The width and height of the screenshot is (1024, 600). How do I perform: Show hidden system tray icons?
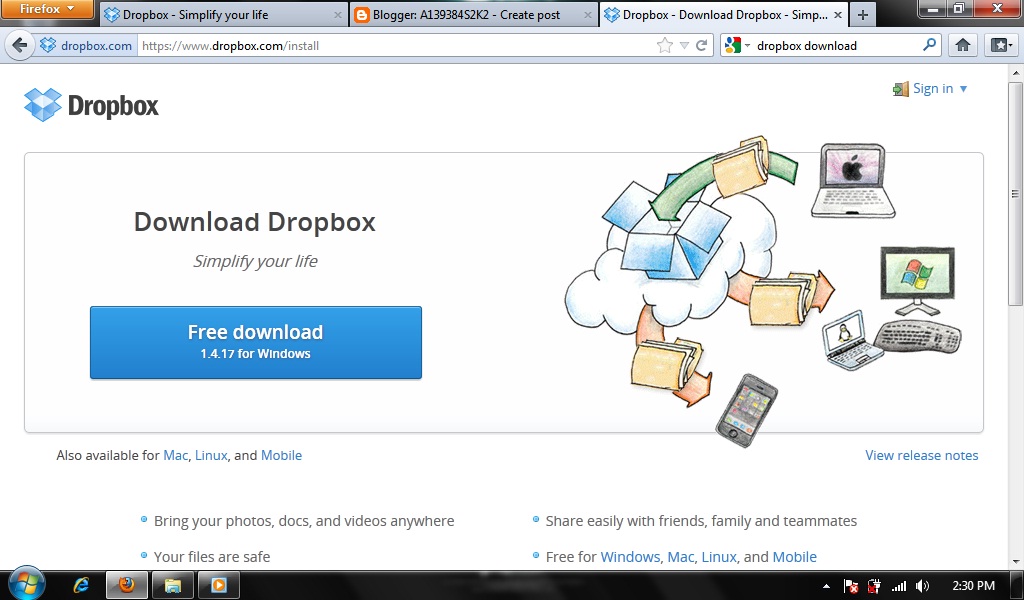(826, 586)
